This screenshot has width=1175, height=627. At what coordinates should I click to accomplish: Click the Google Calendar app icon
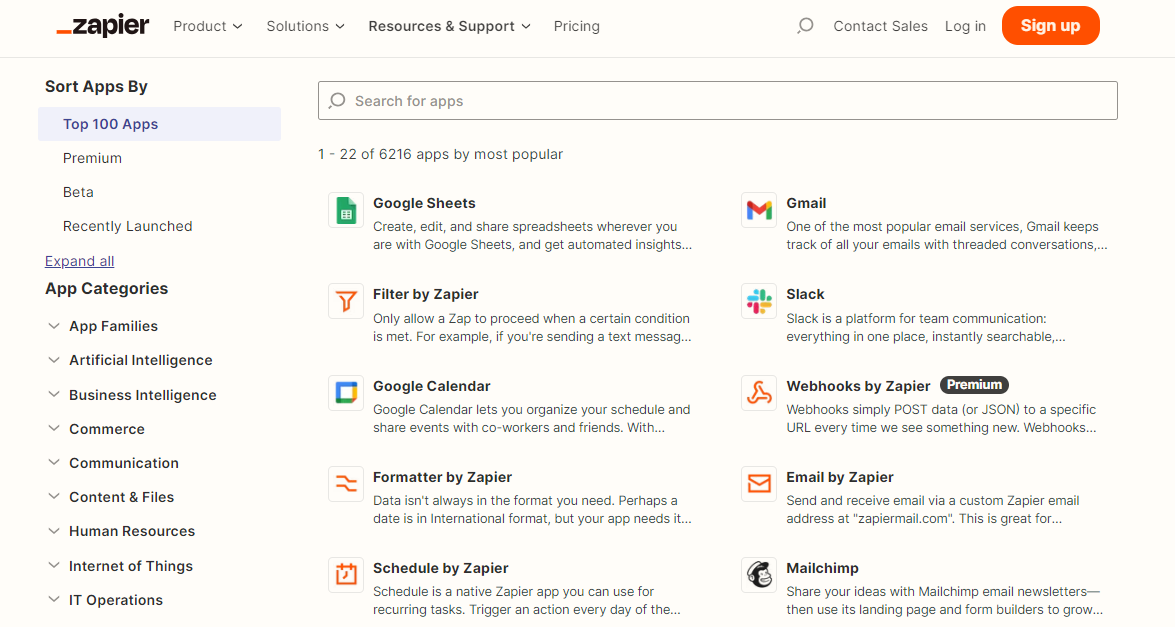click(x=346, y=393)
